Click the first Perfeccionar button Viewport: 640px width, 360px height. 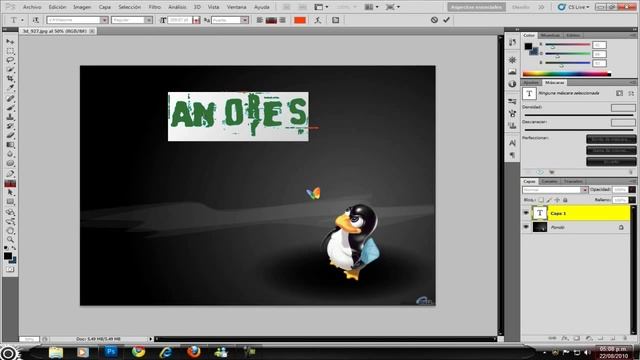[611, 140]
